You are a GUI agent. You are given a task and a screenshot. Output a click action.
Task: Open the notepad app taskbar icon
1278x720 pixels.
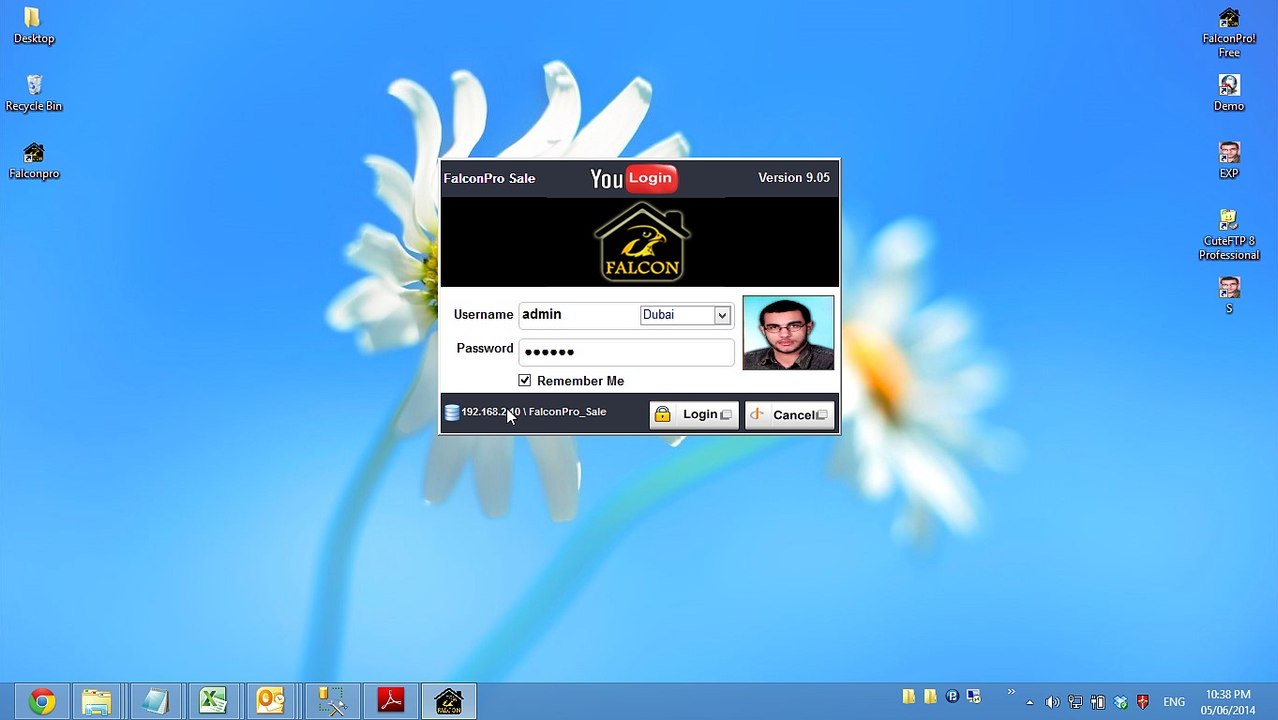(x=155, y=701)
